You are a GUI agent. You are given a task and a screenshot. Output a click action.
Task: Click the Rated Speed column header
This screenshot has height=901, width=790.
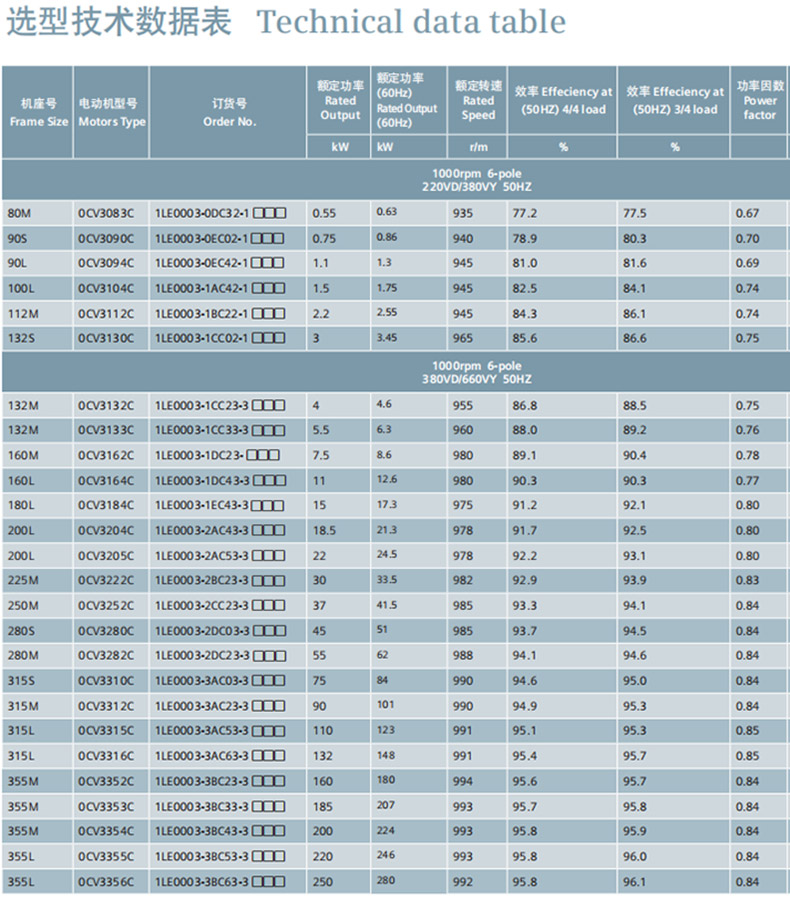coord(478,100)
